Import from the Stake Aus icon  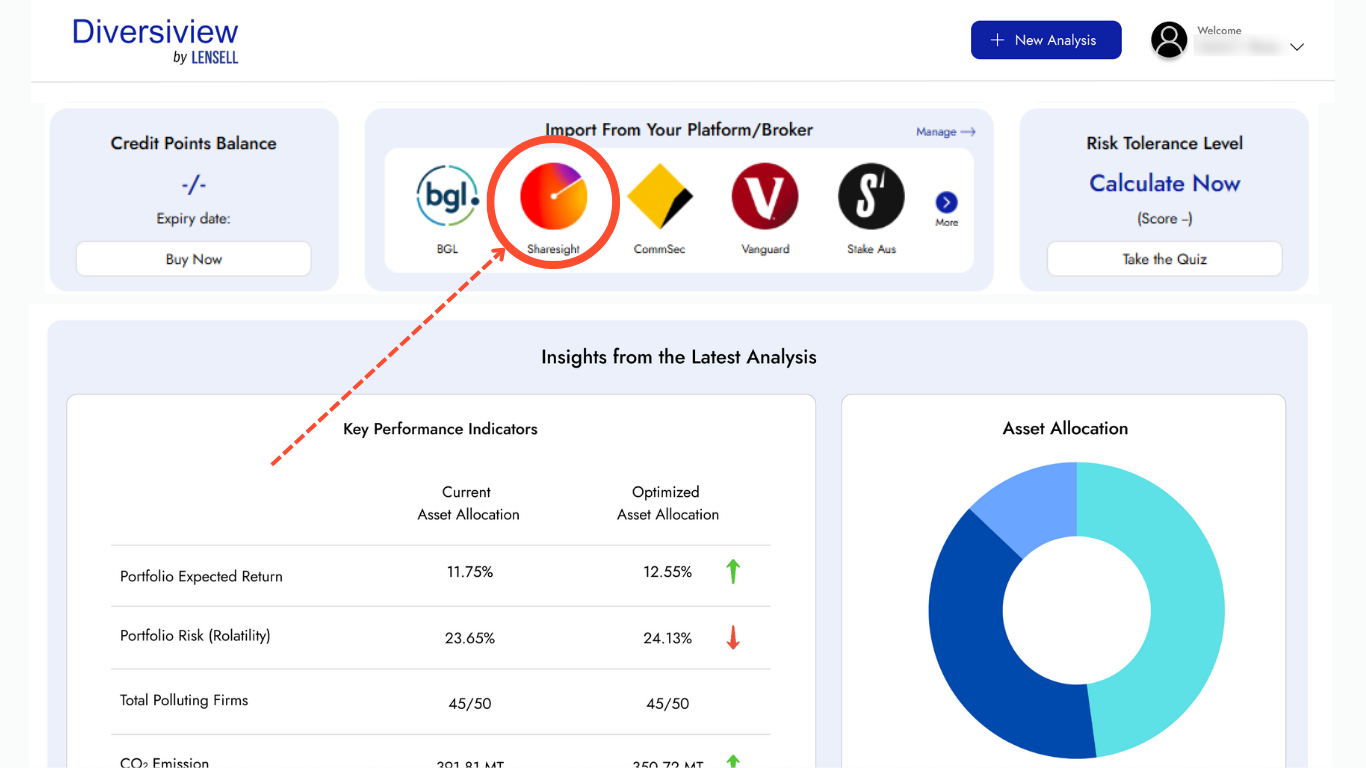871,195
